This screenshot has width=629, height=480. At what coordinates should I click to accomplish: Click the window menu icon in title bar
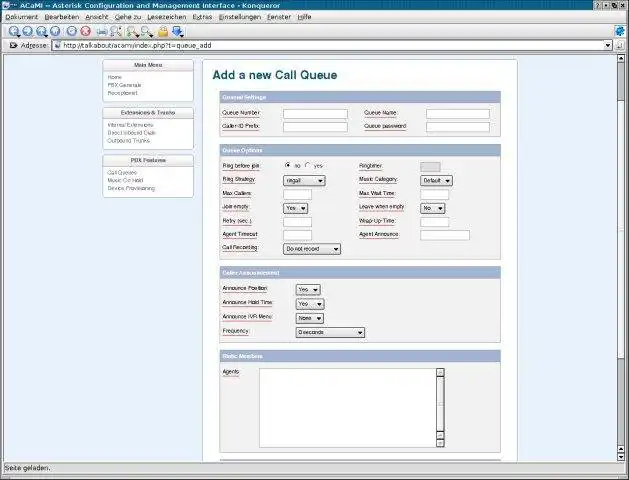6,5
